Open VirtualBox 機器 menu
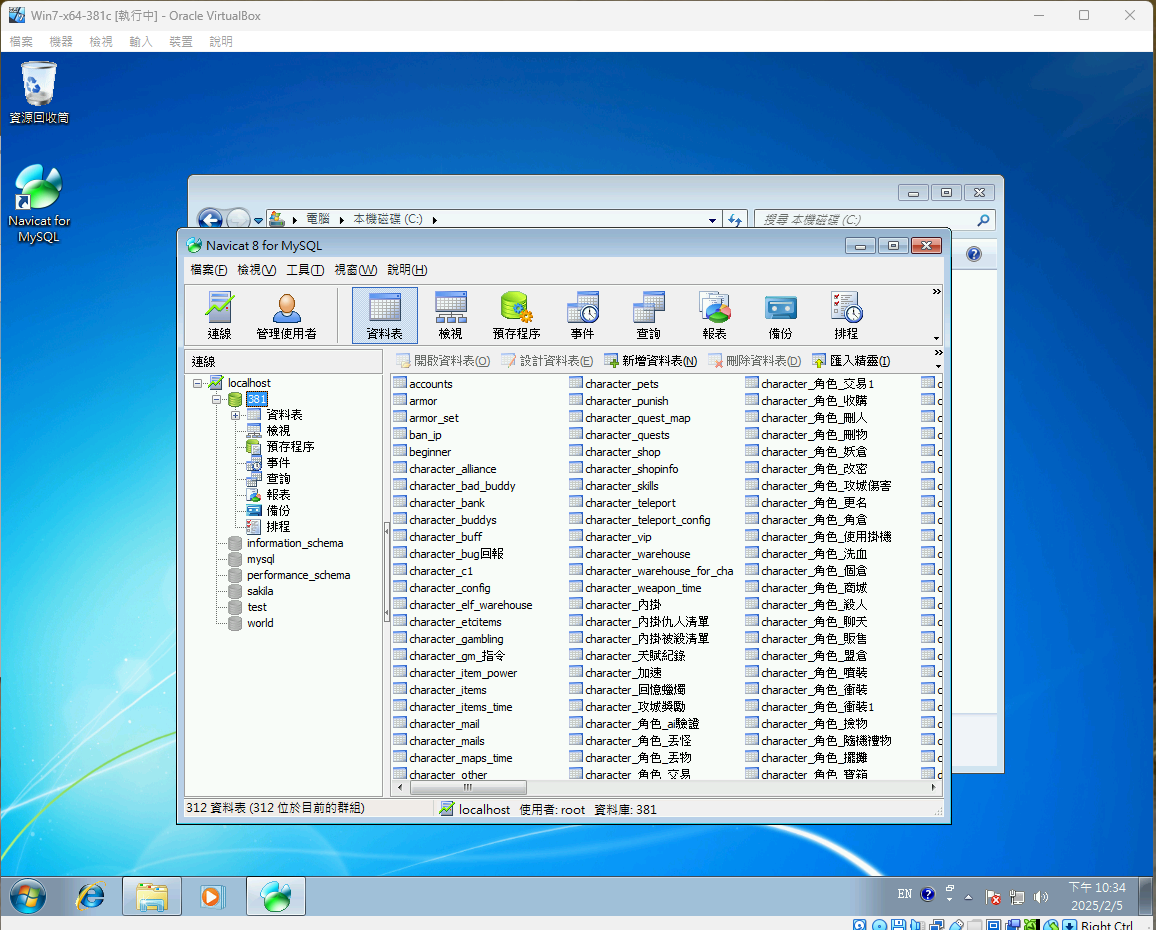This screenshot has width=1156, height=930. pyautogui.click(x=61, y=42)
